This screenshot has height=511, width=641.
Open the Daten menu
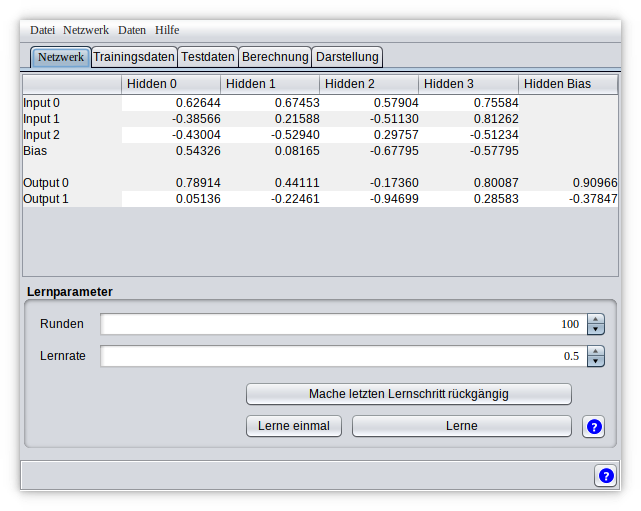pos(132,30)
